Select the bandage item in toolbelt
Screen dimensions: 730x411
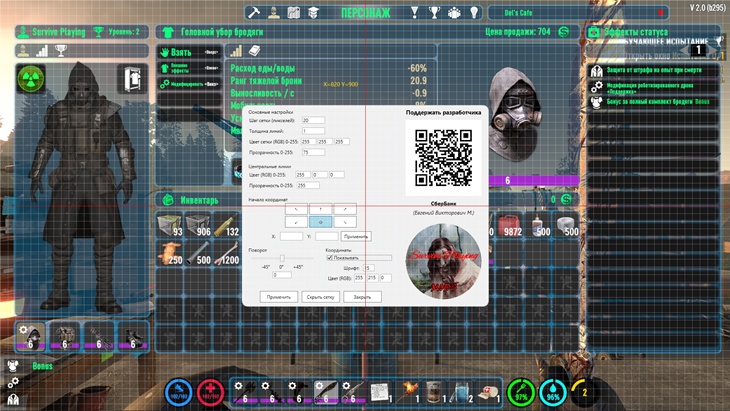coord(488,392)
